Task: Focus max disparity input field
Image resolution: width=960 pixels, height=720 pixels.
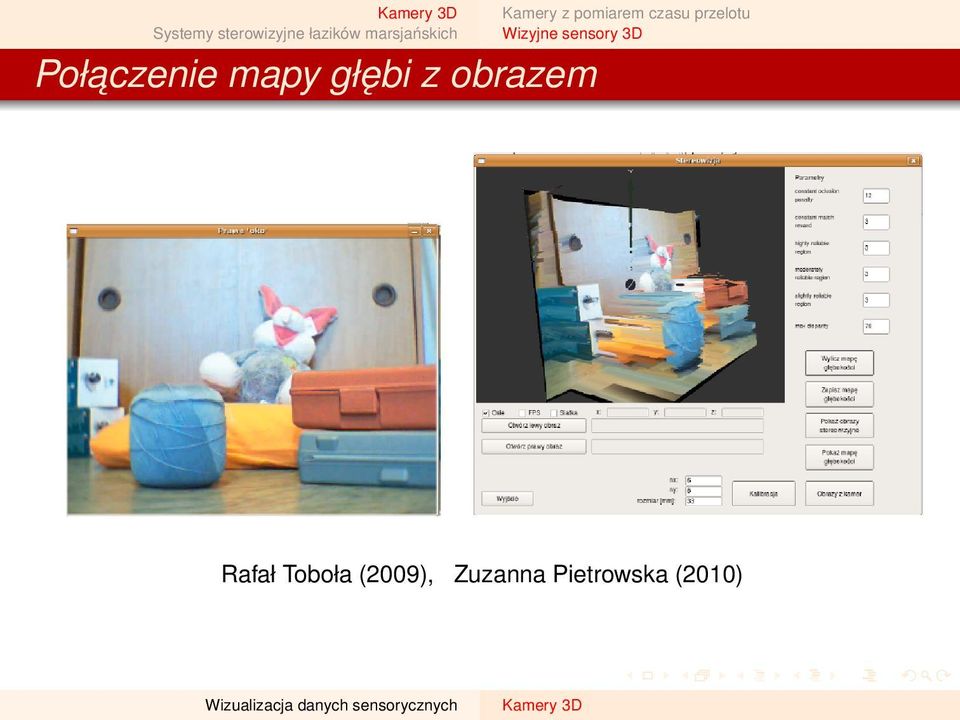Action: (x=876, y=326)
